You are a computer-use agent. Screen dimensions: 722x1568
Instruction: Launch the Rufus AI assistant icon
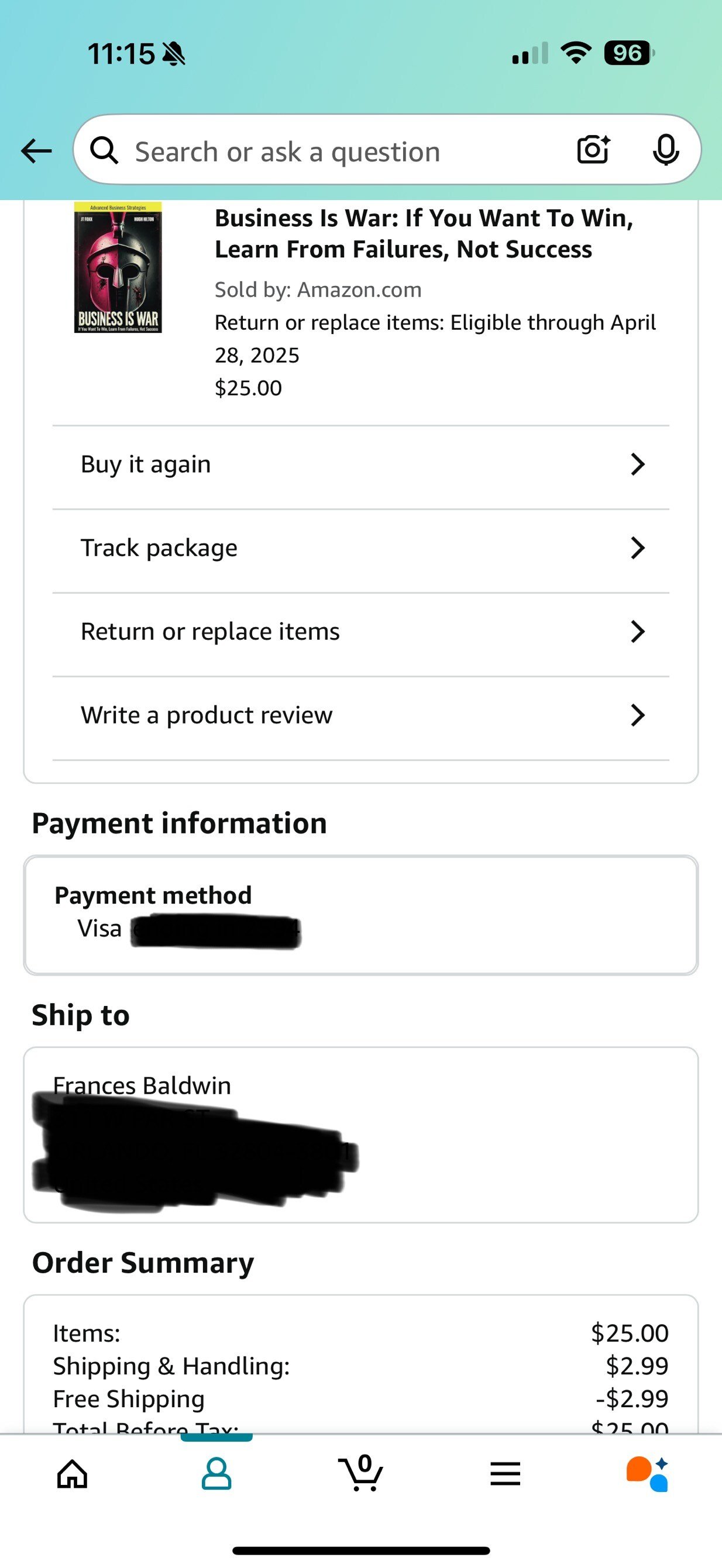click(x=648, y=1474)
